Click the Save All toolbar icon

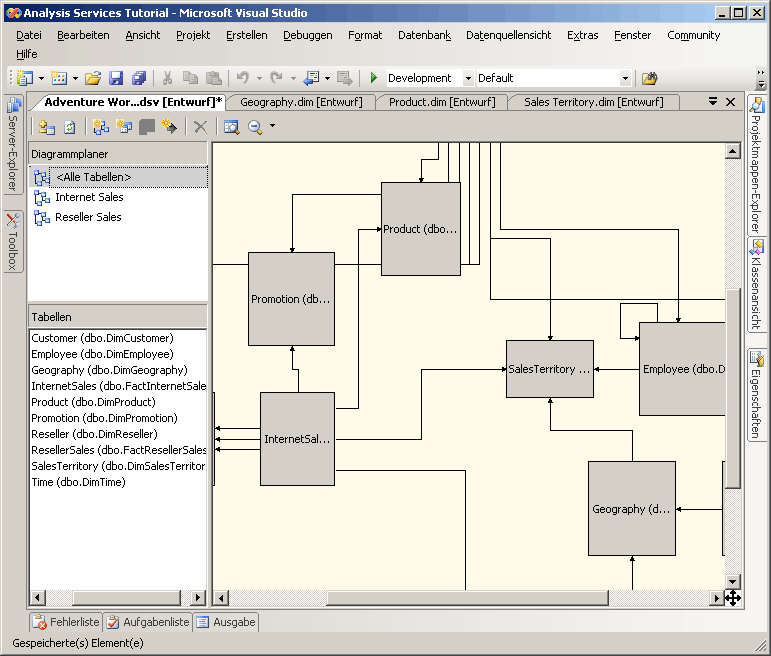click(x=139, y=78)
